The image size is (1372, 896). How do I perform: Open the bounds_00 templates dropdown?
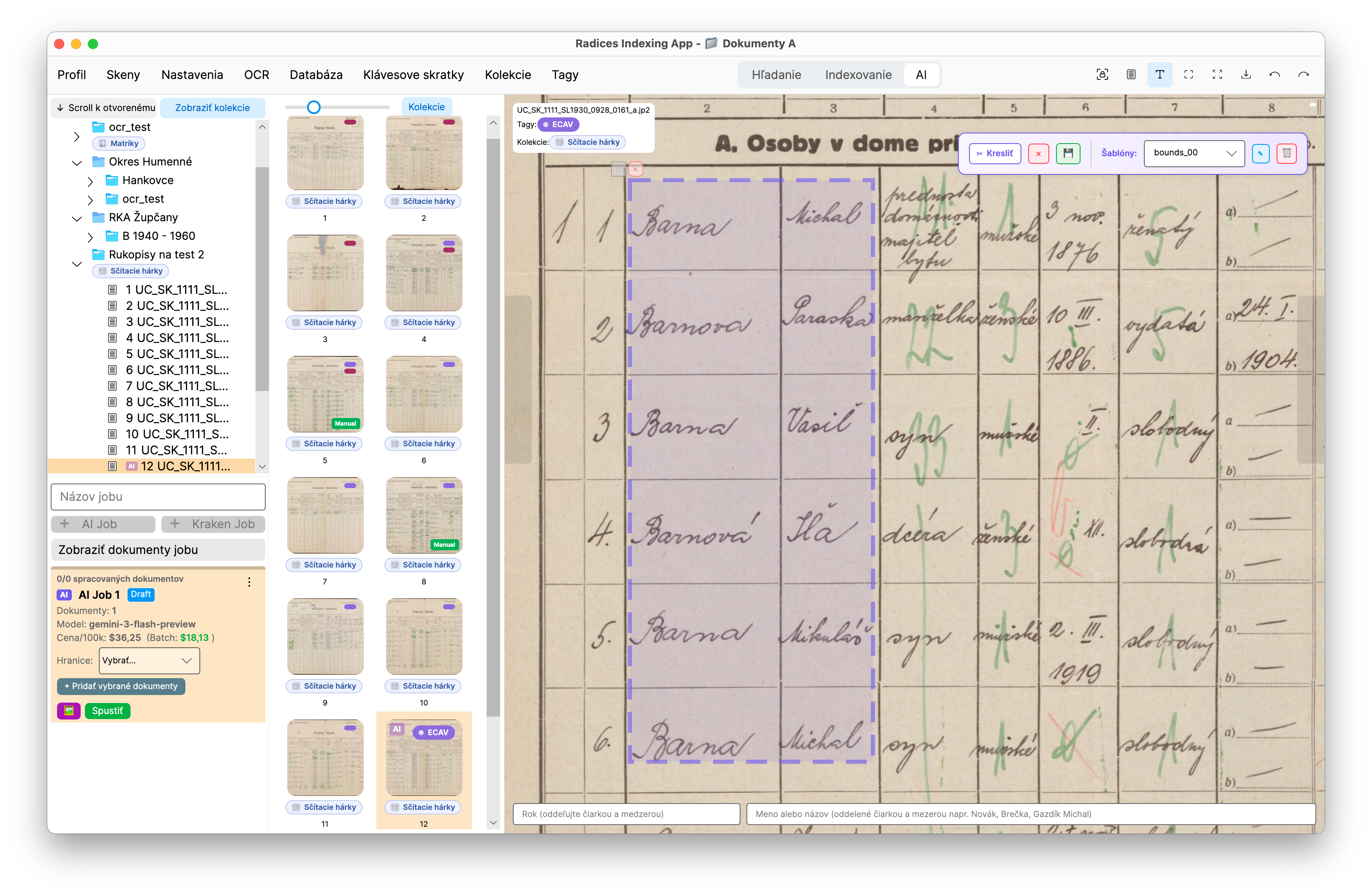[x=1194, y=153]
